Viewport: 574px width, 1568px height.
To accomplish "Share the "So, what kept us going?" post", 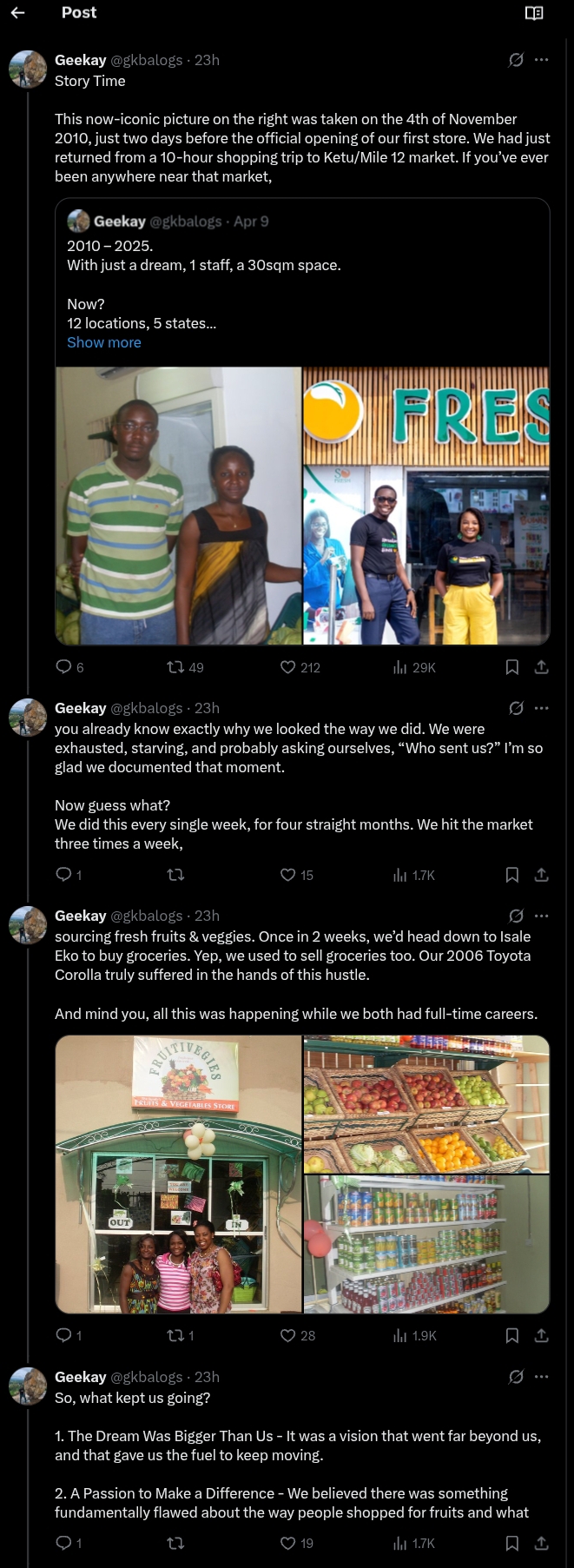I will [x=541, y=1543].
